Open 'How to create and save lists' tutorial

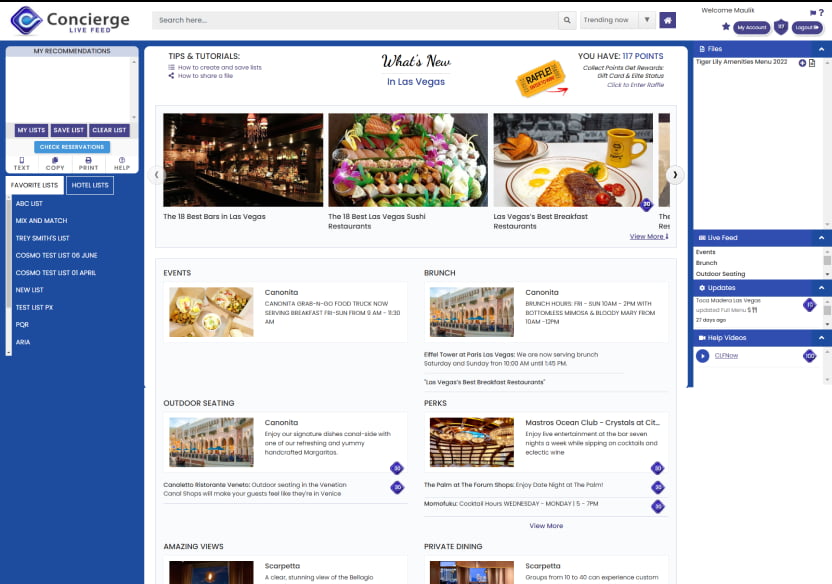(x=220, y=67)
